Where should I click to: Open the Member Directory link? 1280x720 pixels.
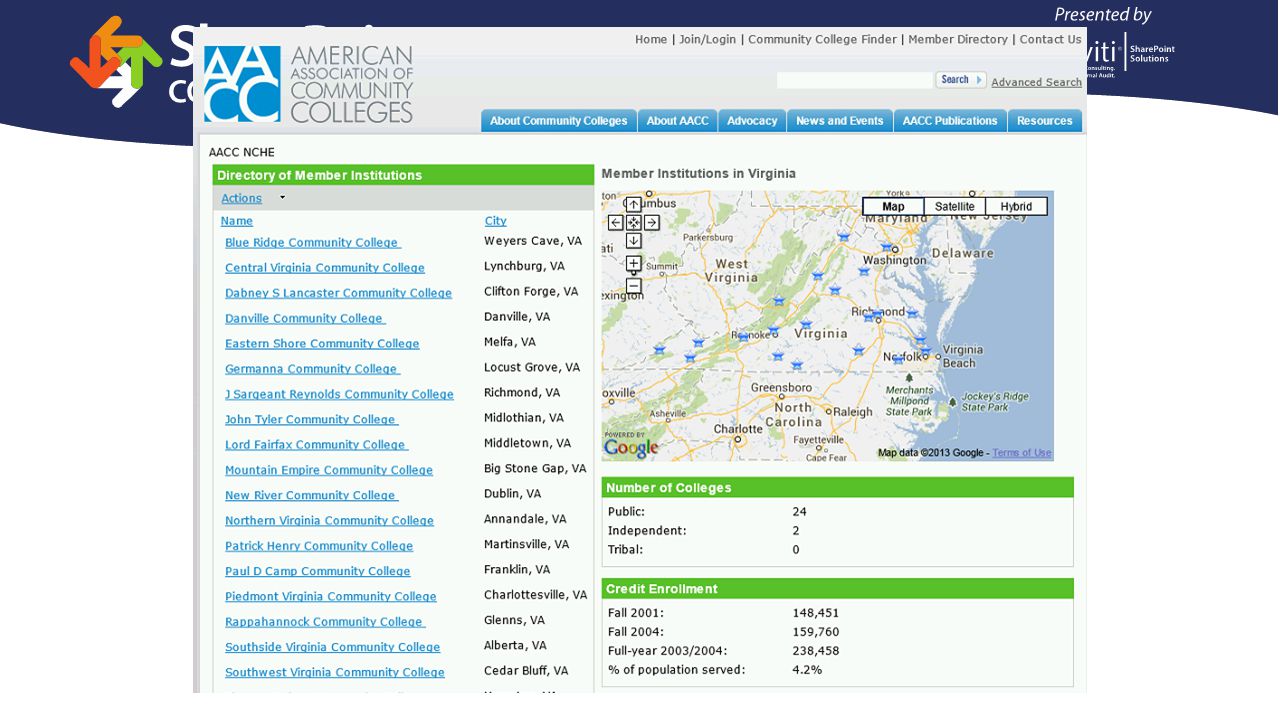958,40
